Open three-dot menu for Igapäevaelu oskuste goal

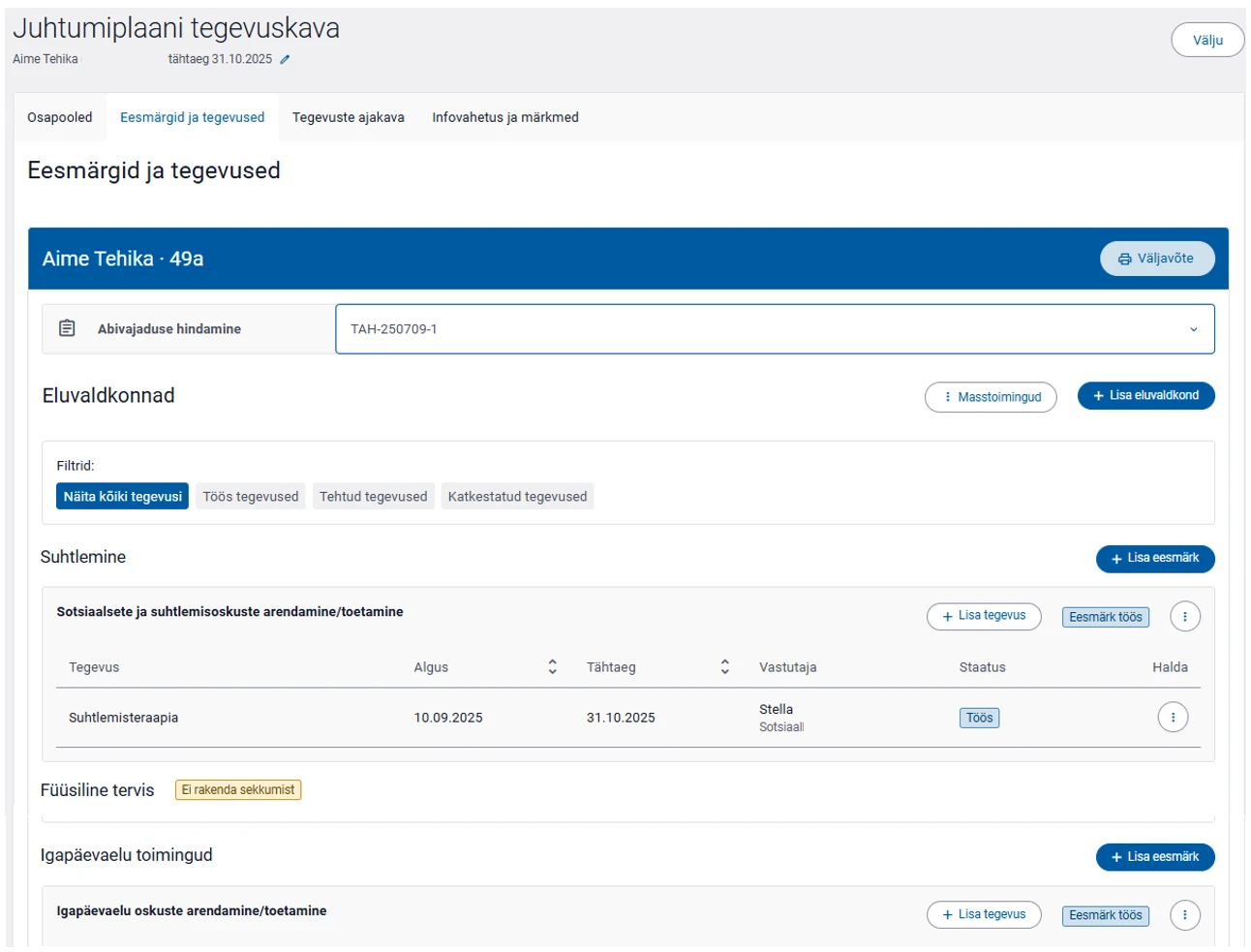1184,915
